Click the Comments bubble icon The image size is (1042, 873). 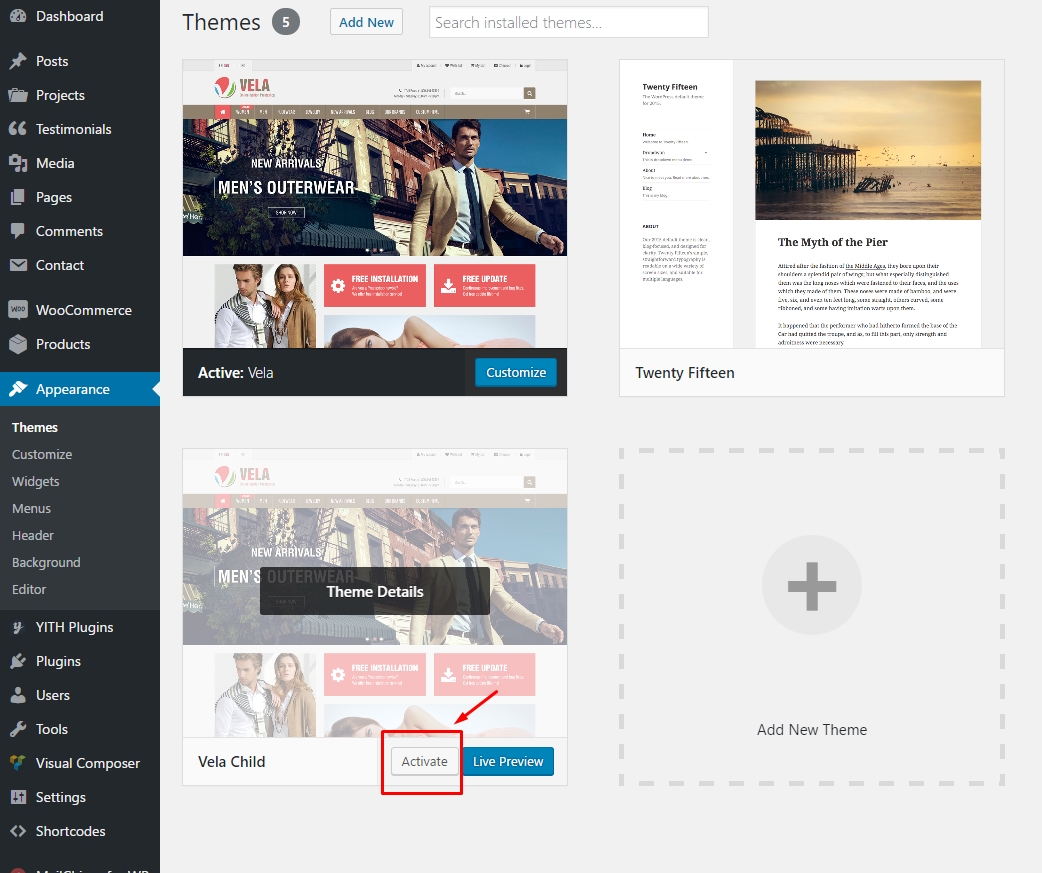(19, 231)
